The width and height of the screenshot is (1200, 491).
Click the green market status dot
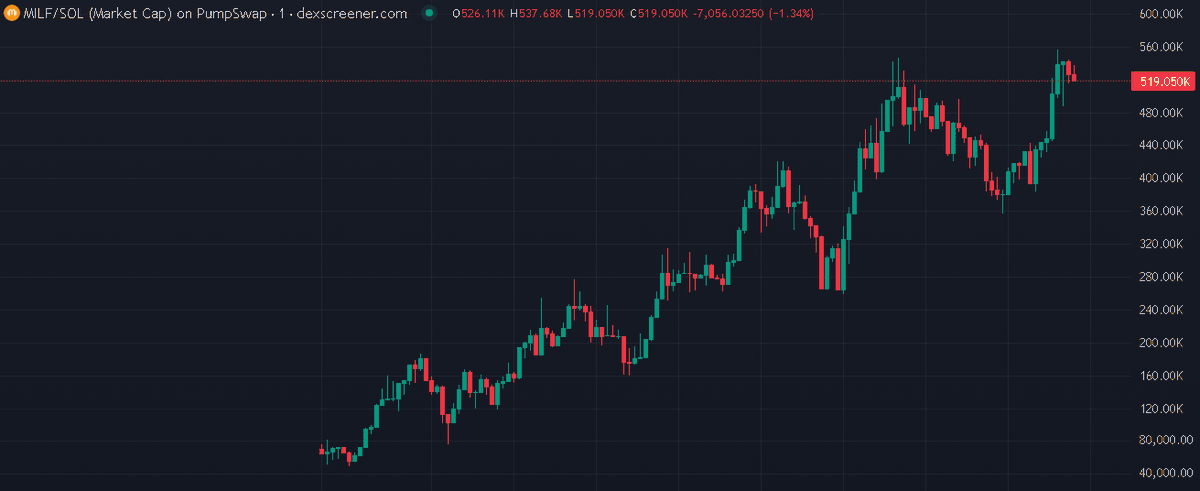(x=429, y=13)
